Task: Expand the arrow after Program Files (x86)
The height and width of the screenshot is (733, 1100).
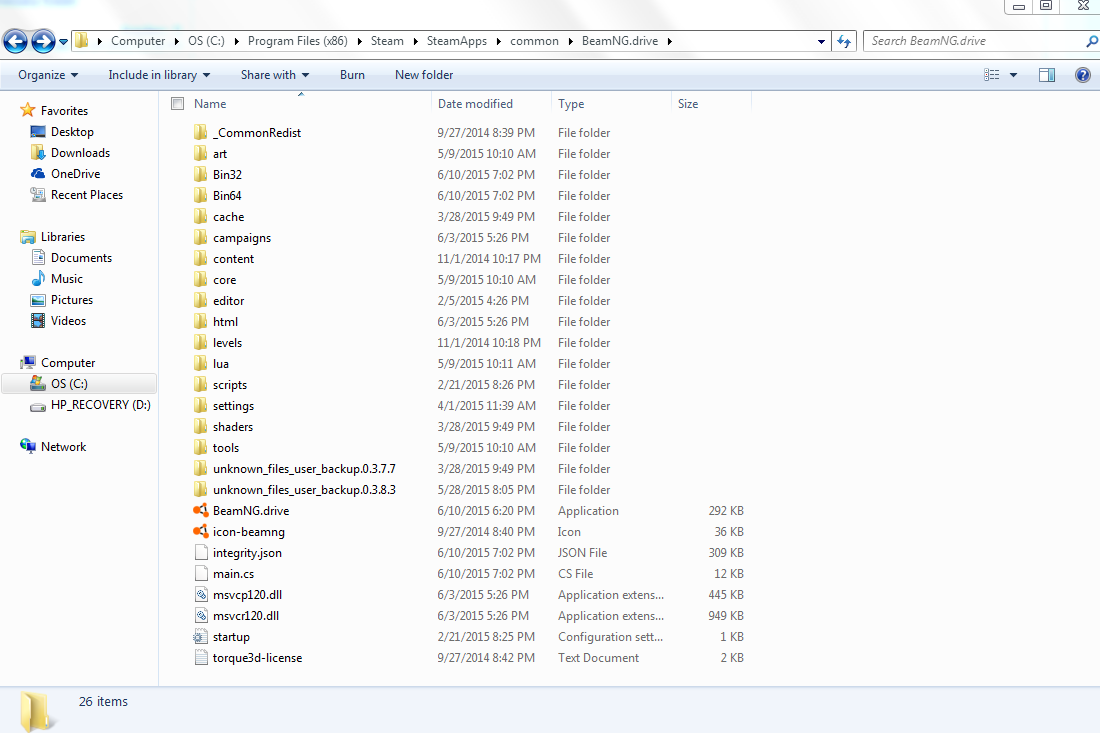Action: [x=359, y=41]
